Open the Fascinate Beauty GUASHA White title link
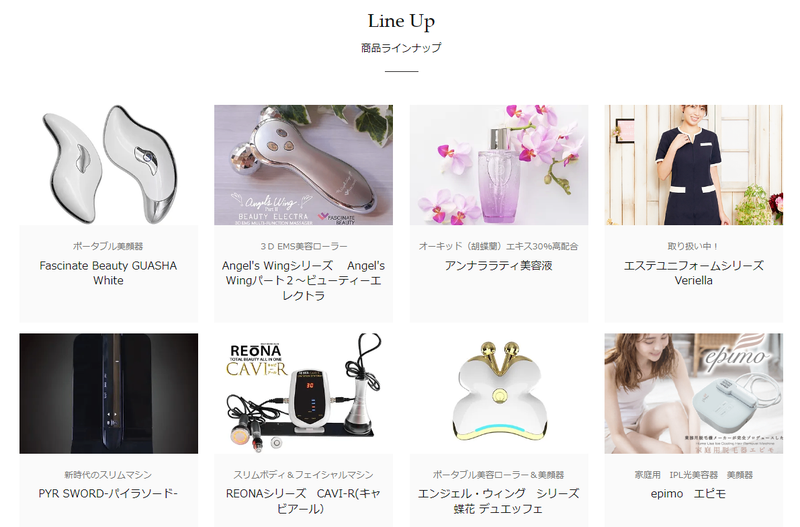800x527 pixels. tap(108, 273)
